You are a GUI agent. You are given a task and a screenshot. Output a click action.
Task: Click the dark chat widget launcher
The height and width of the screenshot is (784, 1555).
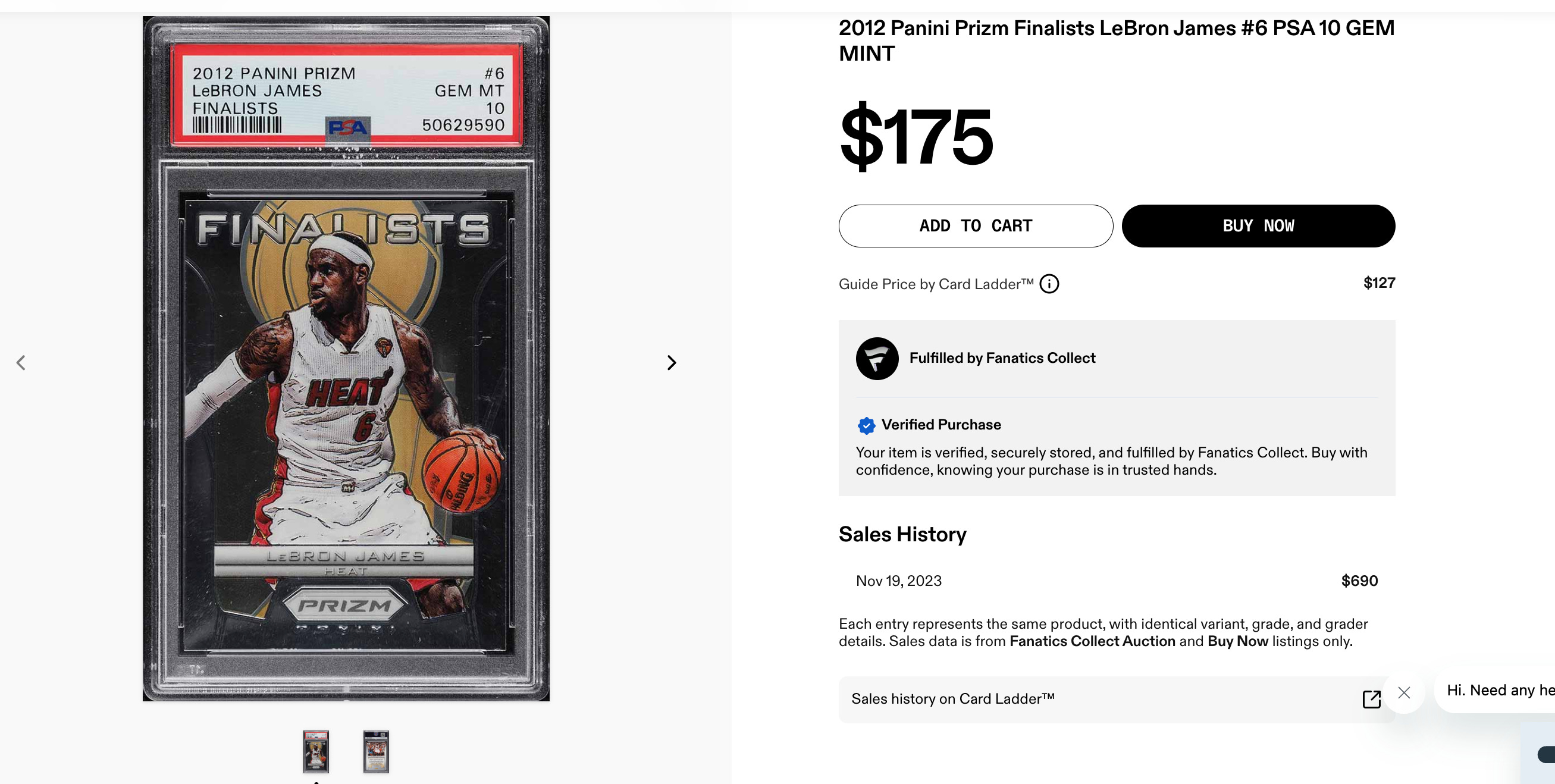click(x=1547, y=754)
